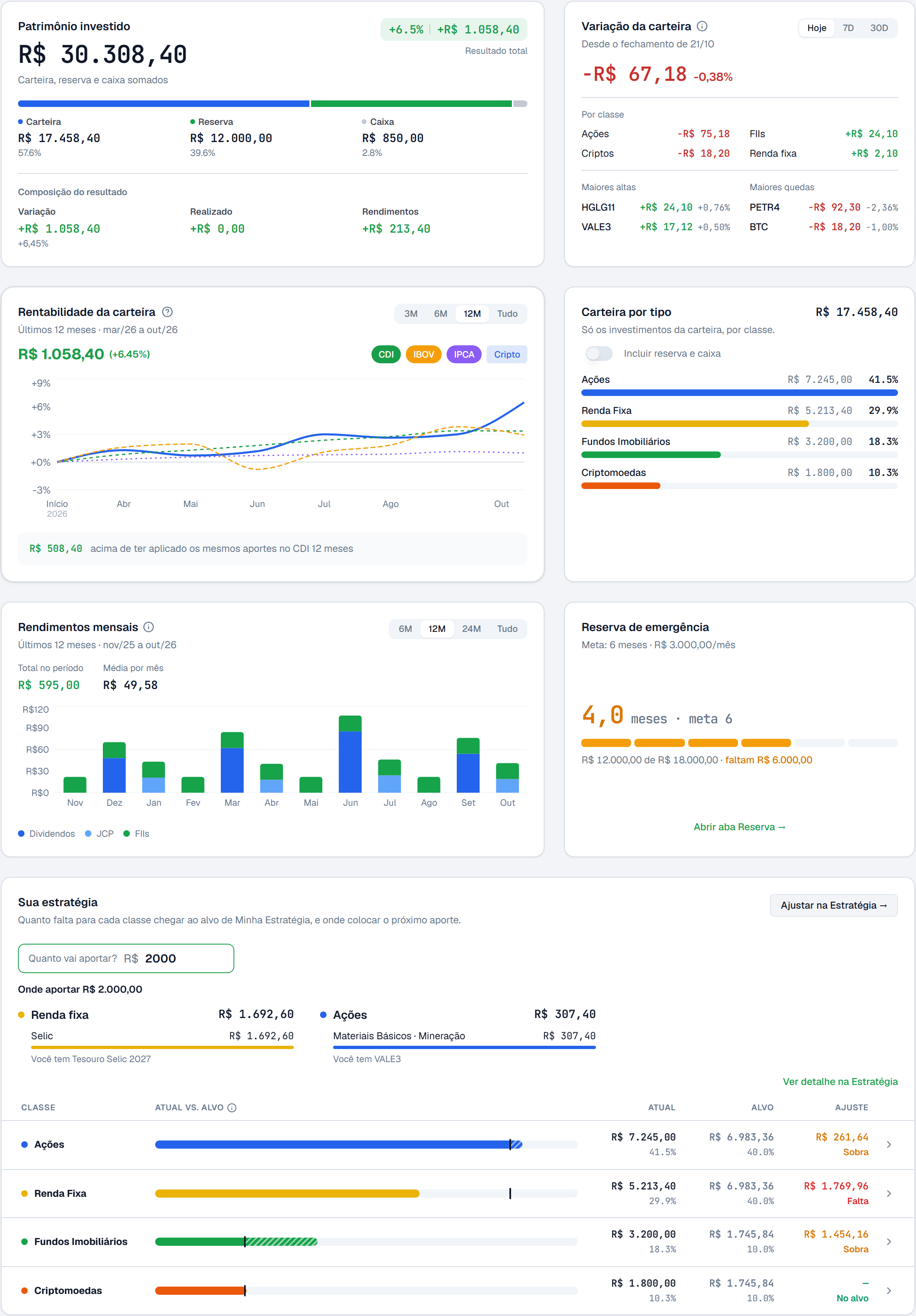Click the Ações atual vs alvo progress bar
916x1316 pixels.
(366, 1145)
